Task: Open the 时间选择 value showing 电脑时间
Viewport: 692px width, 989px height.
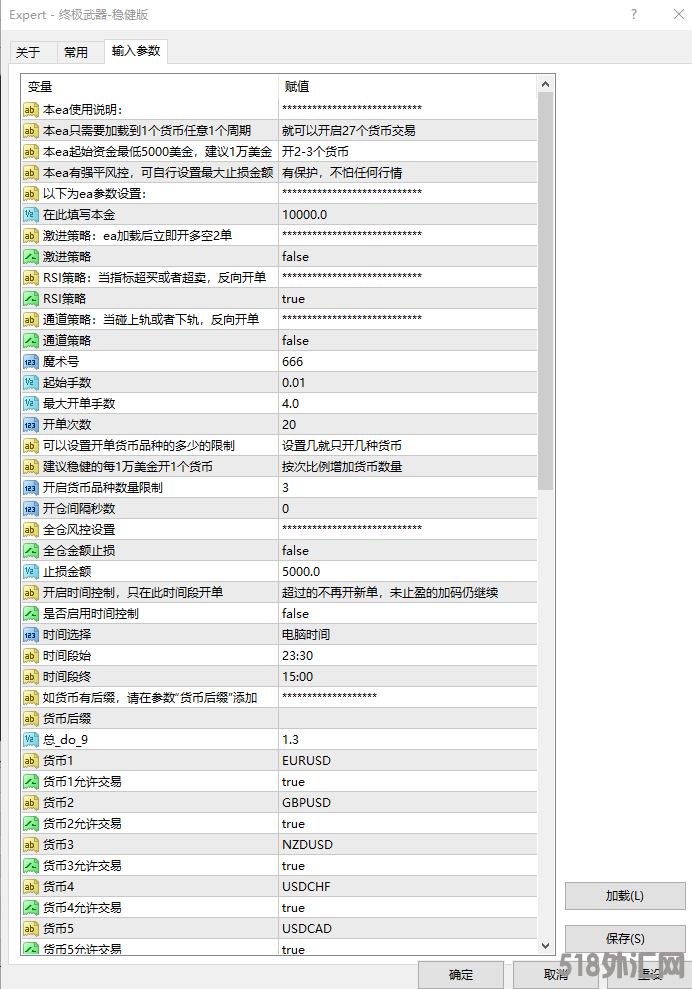Action: click(x=405, y=635)
